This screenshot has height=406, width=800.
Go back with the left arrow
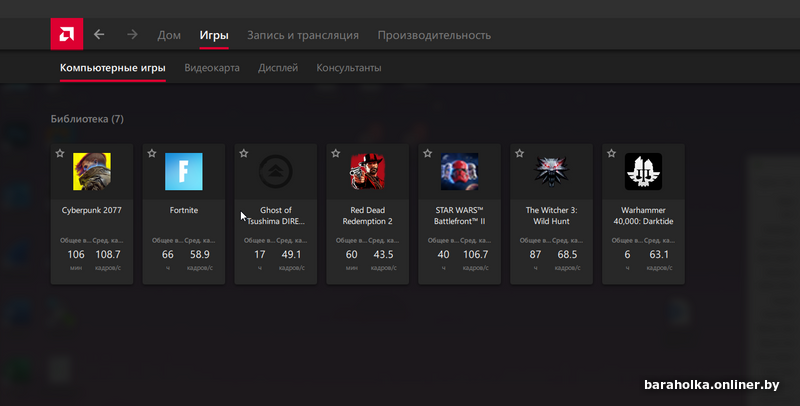coord(99,35)
